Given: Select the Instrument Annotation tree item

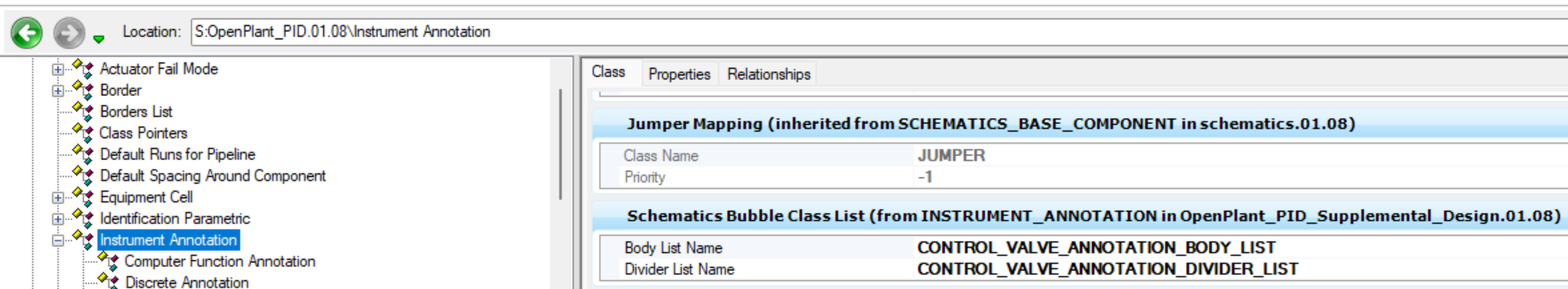Looking at the screenshot, I should click(x=168, y=240).
